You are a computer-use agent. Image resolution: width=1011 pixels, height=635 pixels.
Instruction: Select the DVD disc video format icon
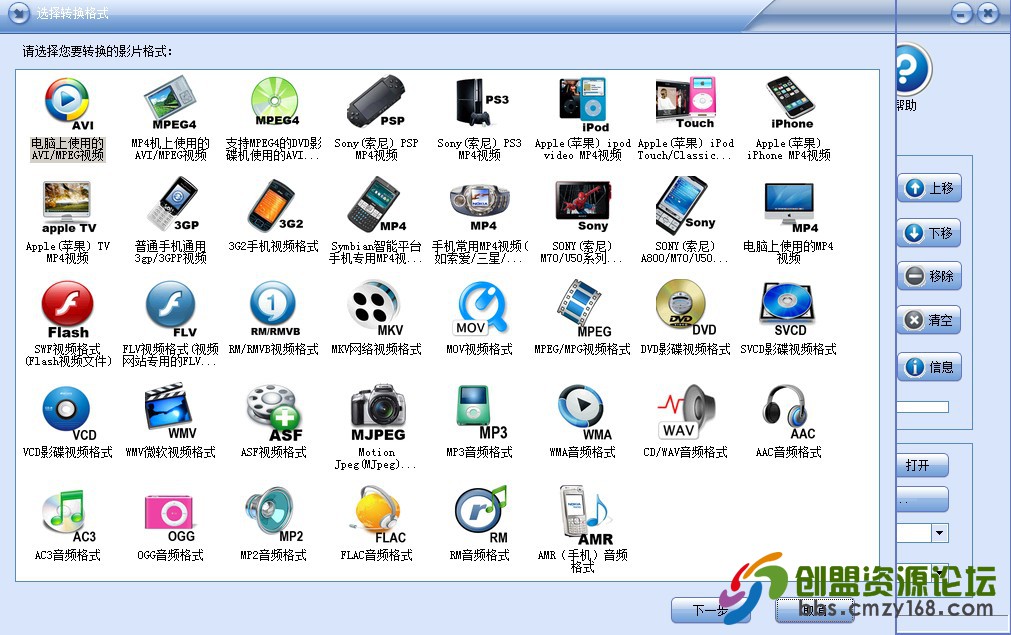(685, 308)
